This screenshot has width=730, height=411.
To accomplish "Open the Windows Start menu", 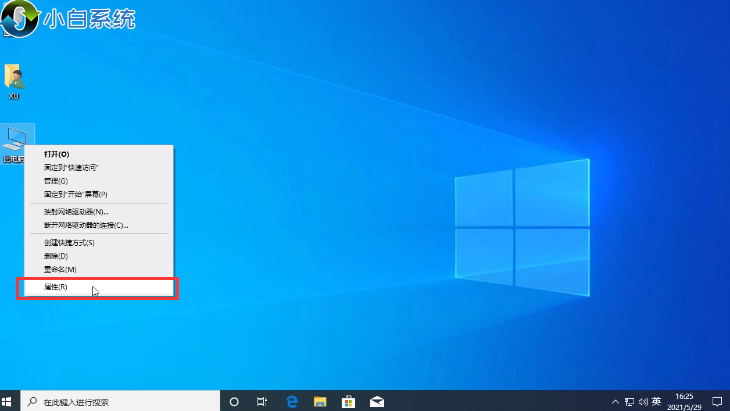I will [x=7, y=401].
